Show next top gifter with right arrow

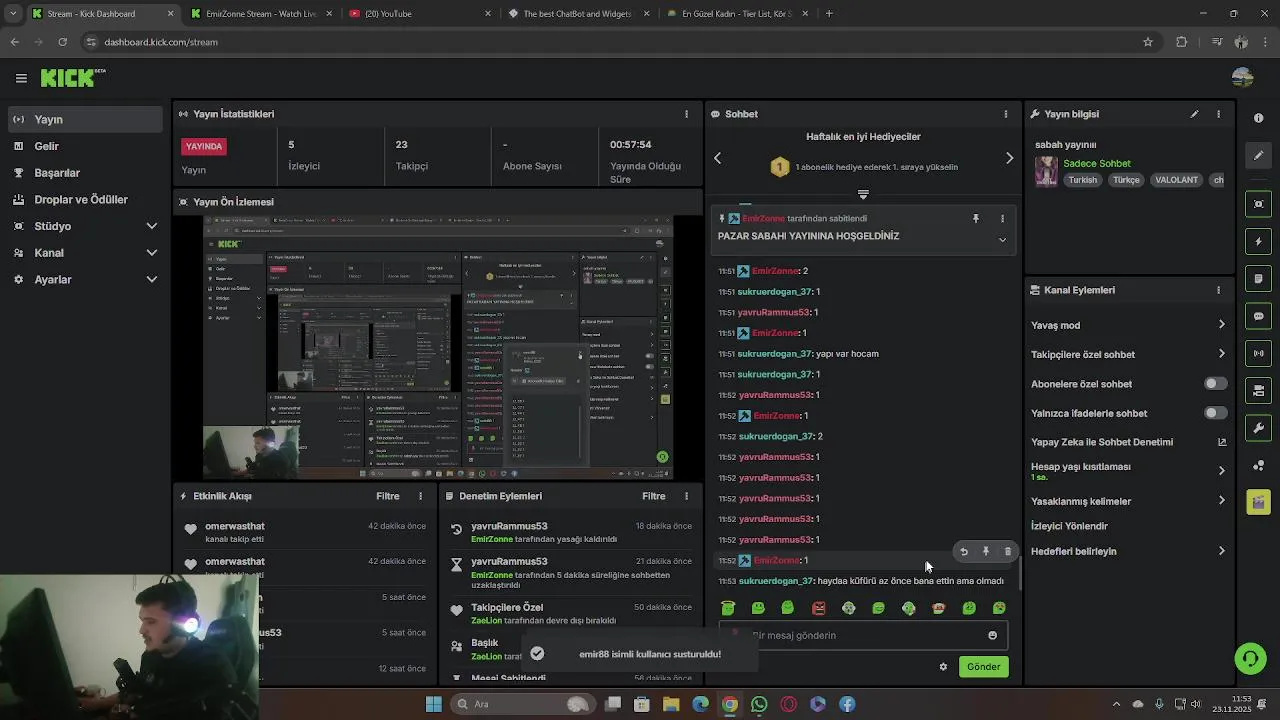(x=1009, y=158)
